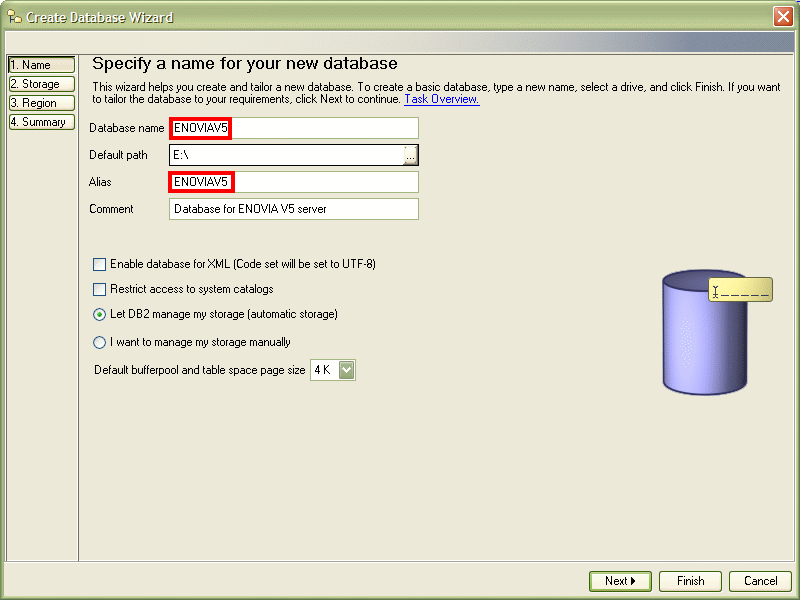
Task: Click the Database name field
Action: 294,128
